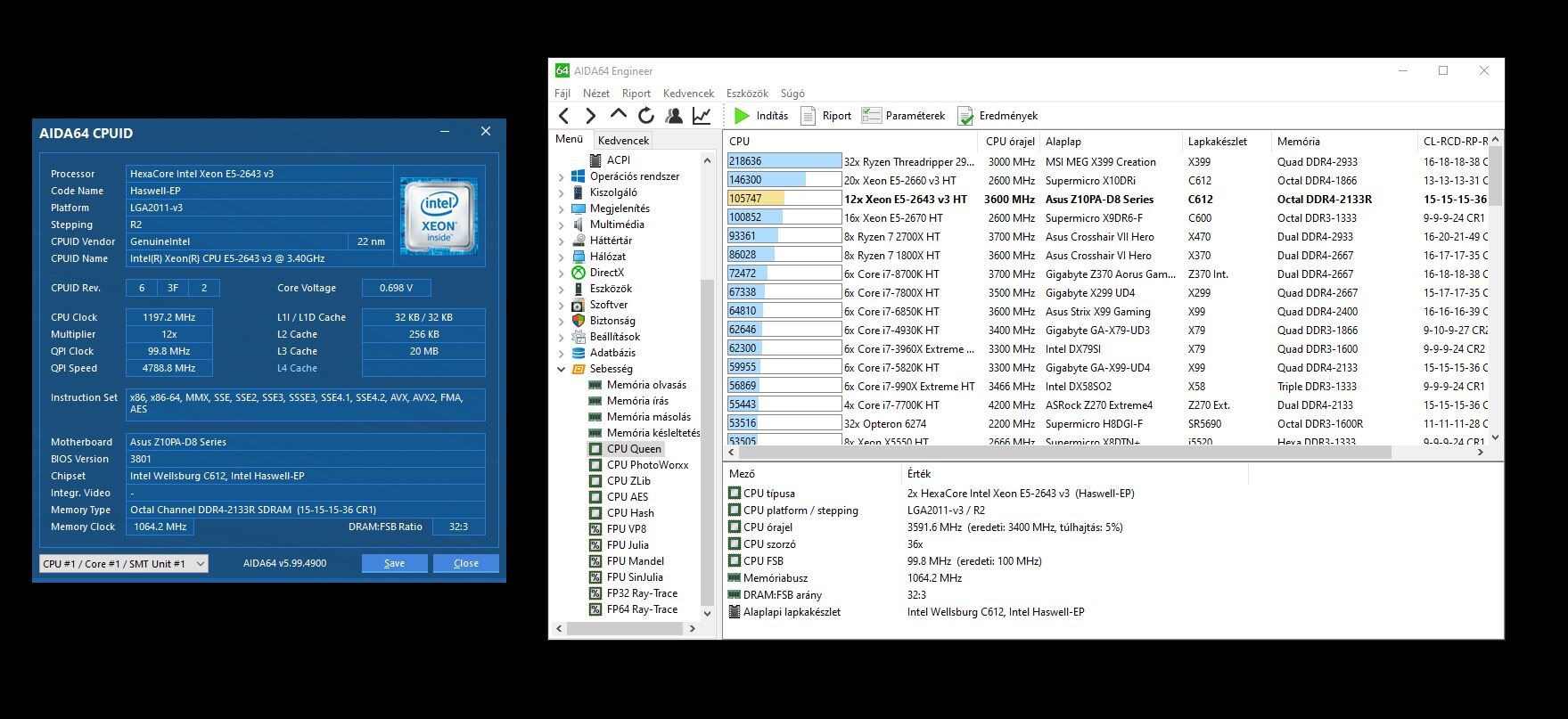Select the Sebesség benchmark icon
The image size is (1568, 719).
[x=579, y=369]
